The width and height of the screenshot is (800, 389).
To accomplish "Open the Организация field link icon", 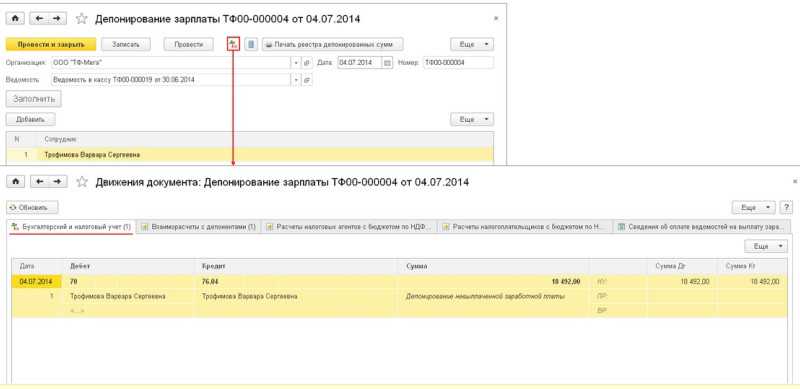I will click(x=307, y=63).
